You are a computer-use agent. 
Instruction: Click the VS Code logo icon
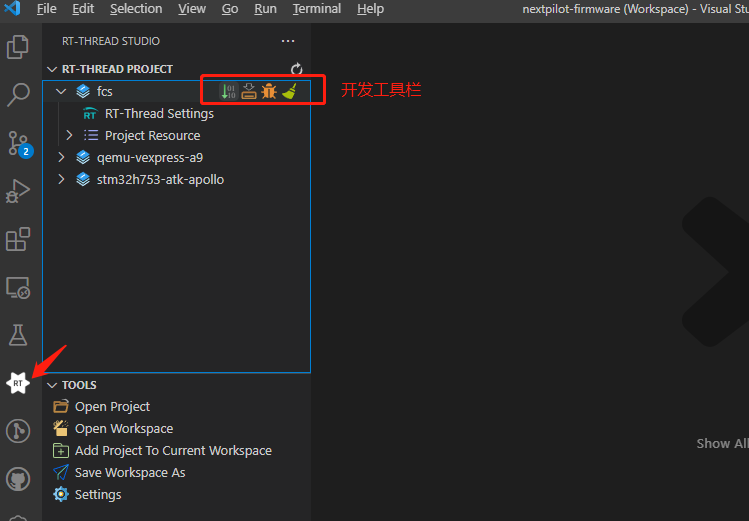[12, 8]
